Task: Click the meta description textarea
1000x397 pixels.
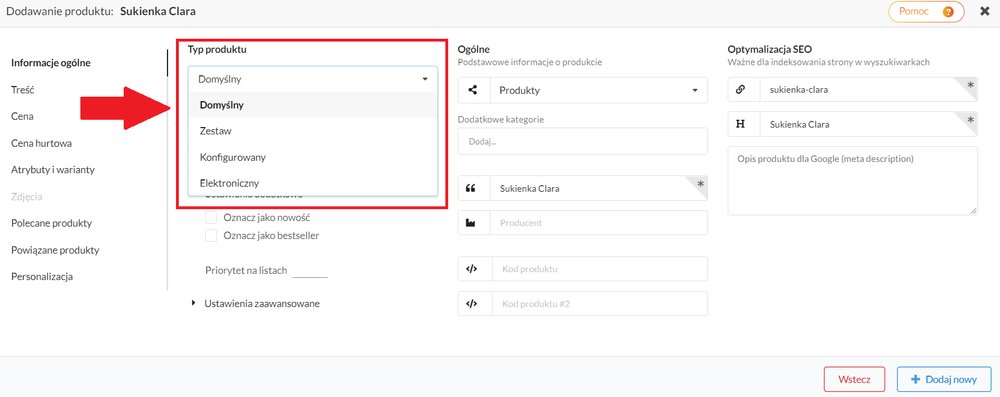Action: coord(852,181)
